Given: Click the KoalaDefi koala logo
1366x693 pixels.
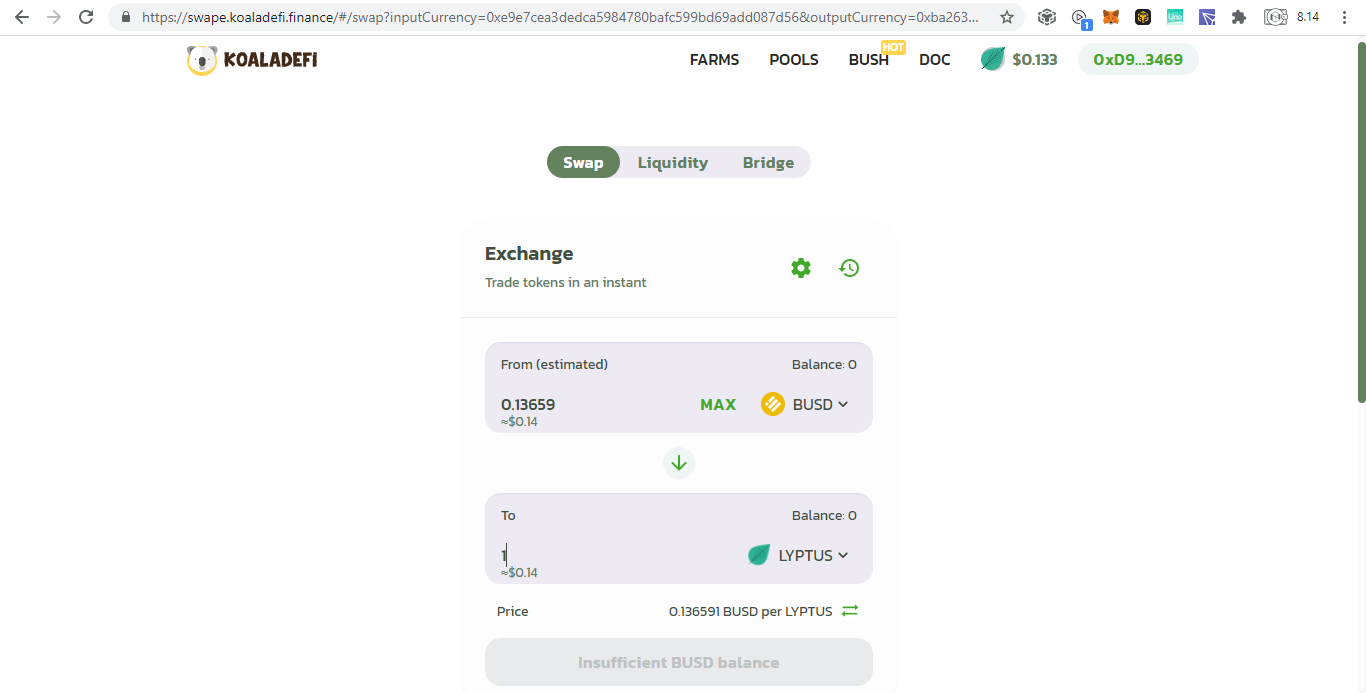Looking at the screenshot, I should coord(202,60).
